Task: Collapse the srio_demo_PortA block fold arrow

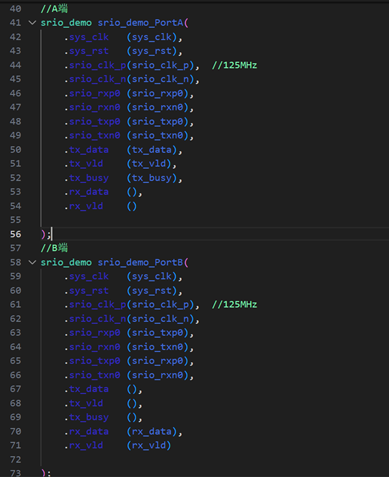Action: [x=32, y=23]
